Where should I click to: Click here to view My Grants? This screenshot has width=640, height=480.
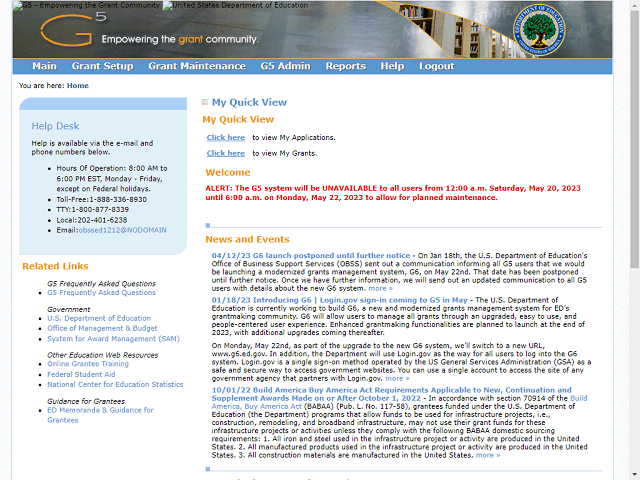coord(226,153)
